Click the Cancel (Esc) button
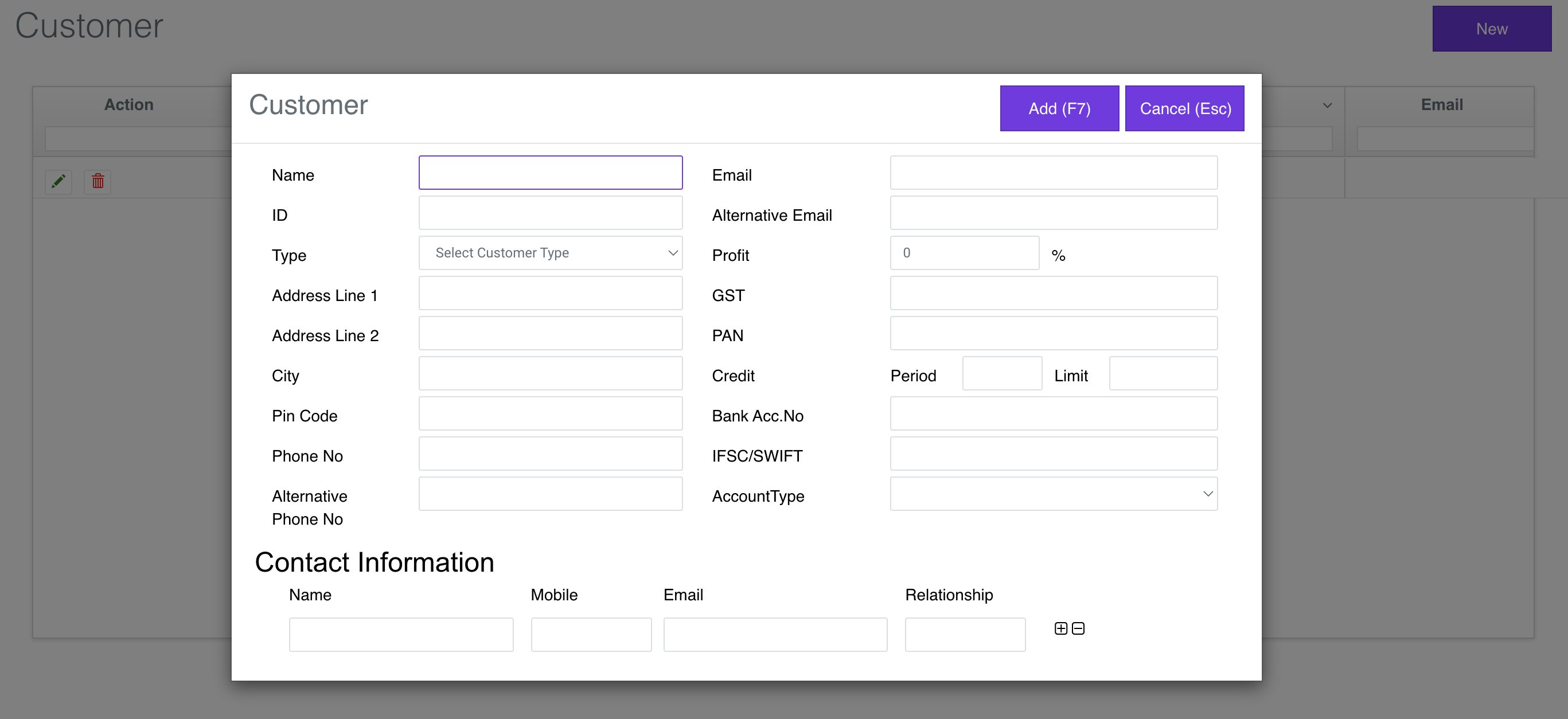1568x719 pixels. (x=1184, y=108)
